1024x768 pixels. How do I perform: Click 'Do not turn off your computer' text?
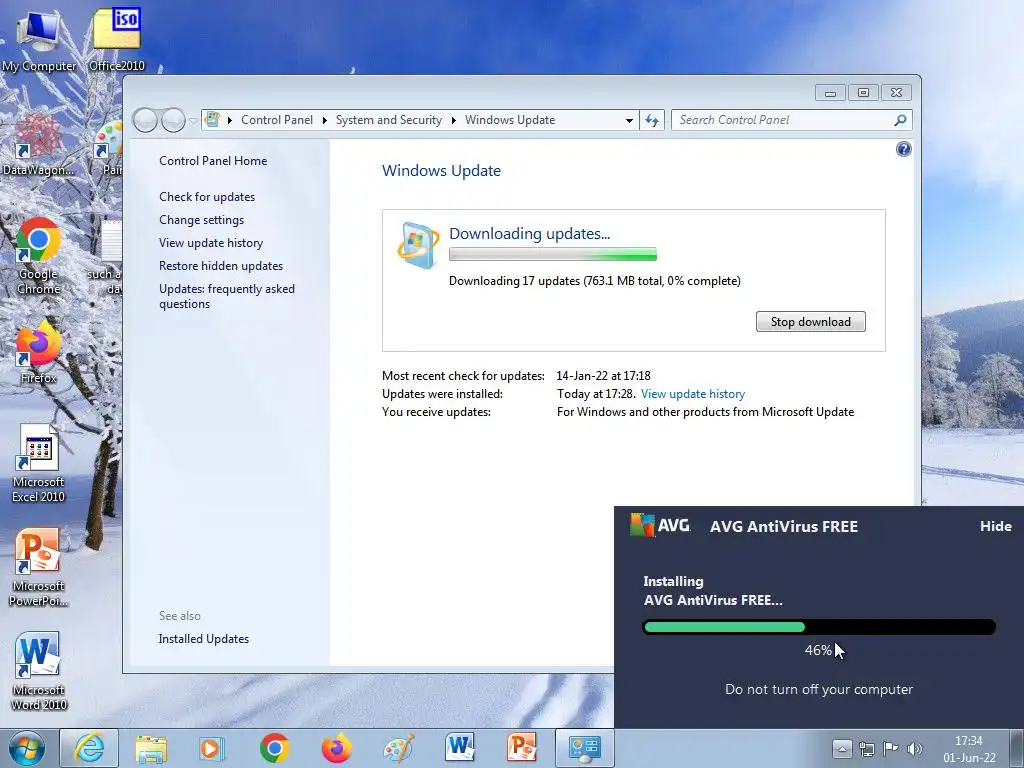click(819, 689)
